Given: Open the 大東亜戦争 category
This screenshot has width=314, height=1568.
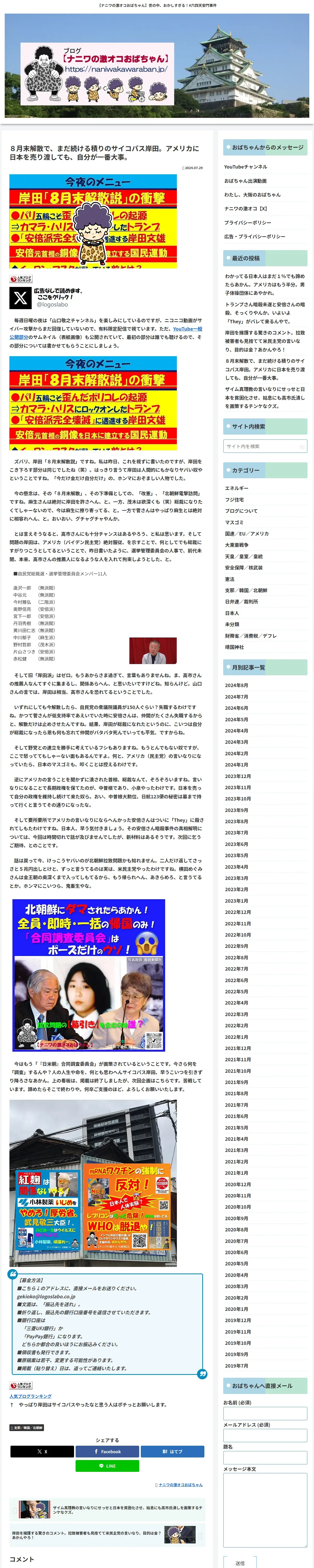Looking at the screenshot, I should (237, 545).
